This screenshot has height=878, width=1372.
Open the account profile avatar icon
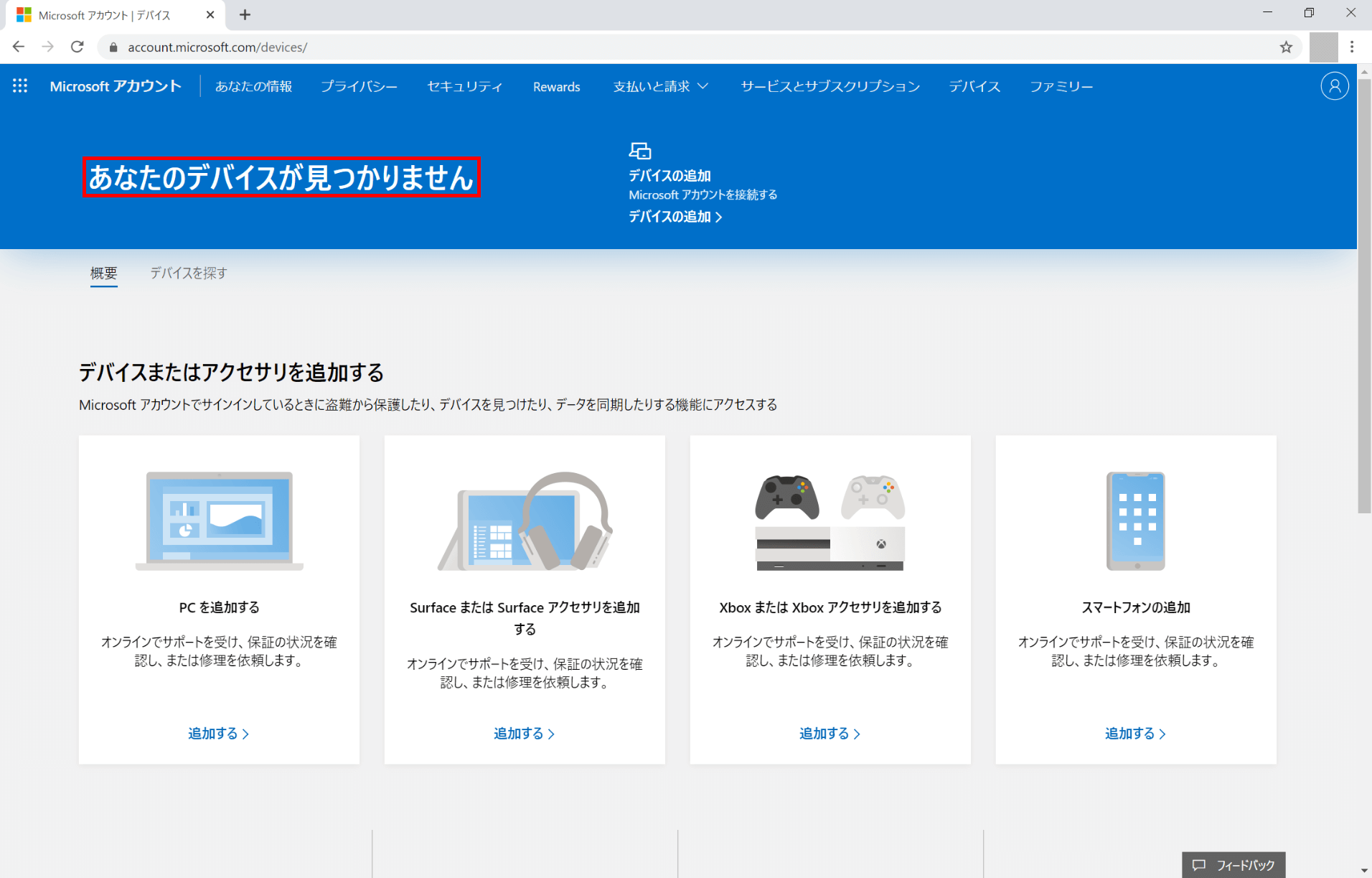coord(1334,86)
